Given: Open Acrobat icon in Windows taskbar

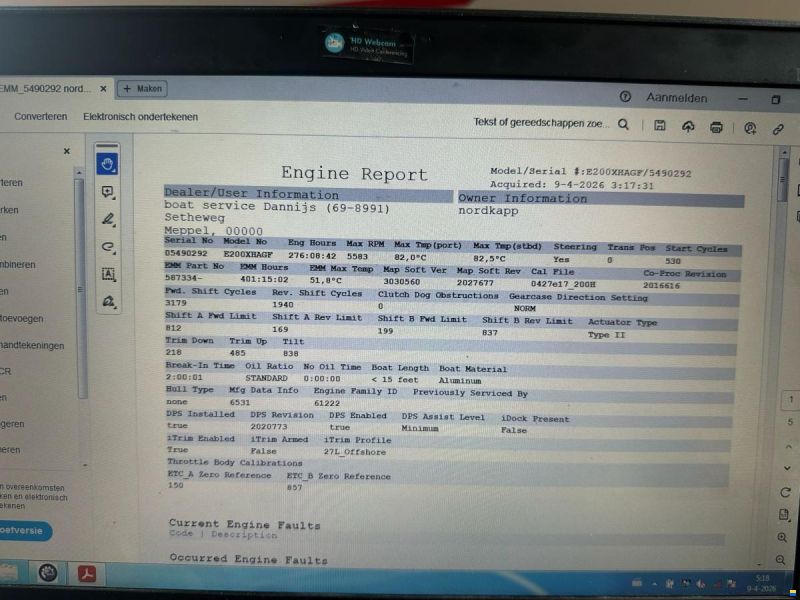Looking at the screenshot, I should pyautogui.click(x=86, y=573).
